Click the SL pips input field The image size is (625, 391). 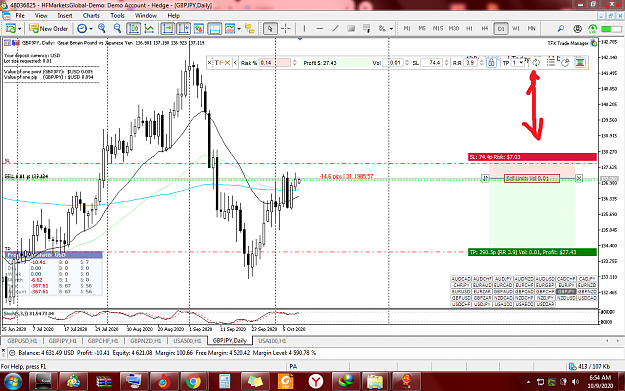click(431, 63)
